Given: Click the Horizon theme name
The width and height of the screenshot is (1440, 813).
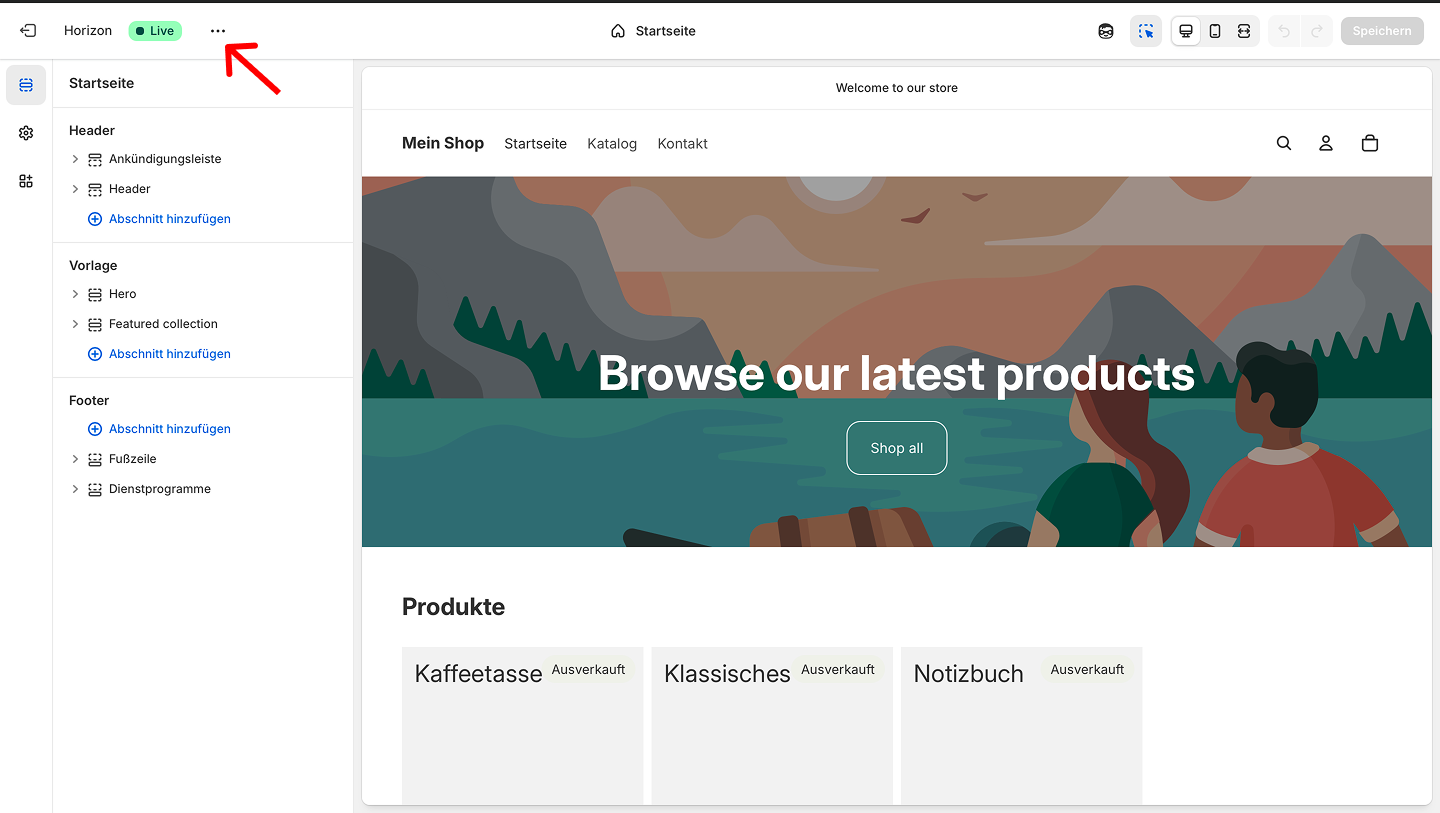Looking at the screenshot, I should 88,31.
